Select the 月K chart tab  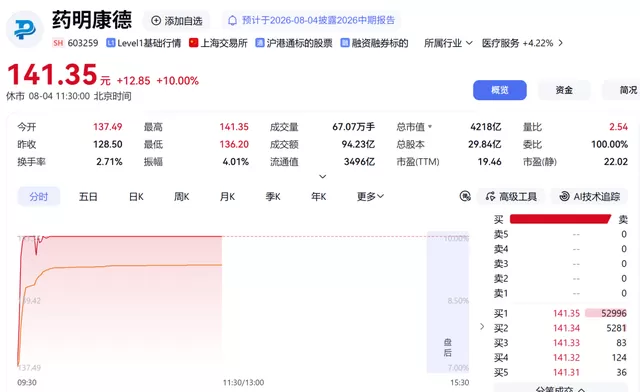point(227,197)
